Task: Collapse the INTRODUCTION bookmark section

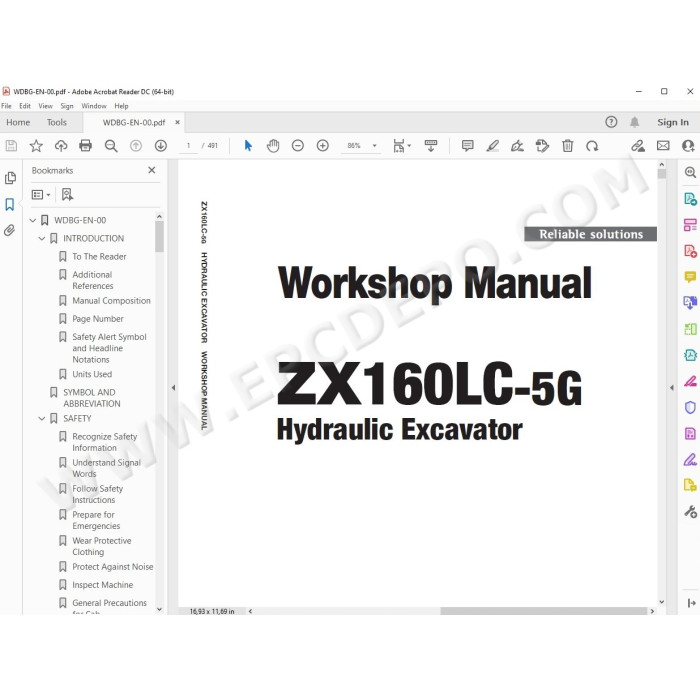Action: click(x=42, y=238)
